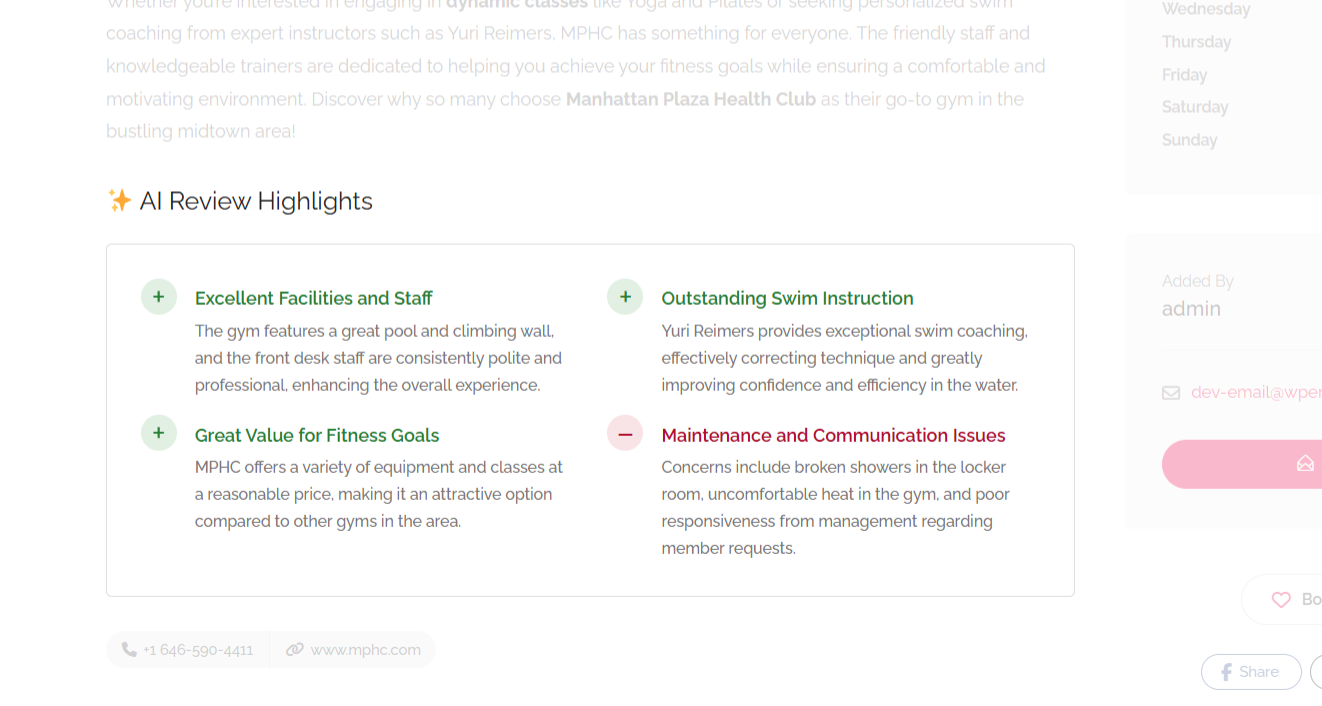Click the plus icon beside Outstanding Swim Instruction
The image size is (1322, 706).
(x=625, y=297)
